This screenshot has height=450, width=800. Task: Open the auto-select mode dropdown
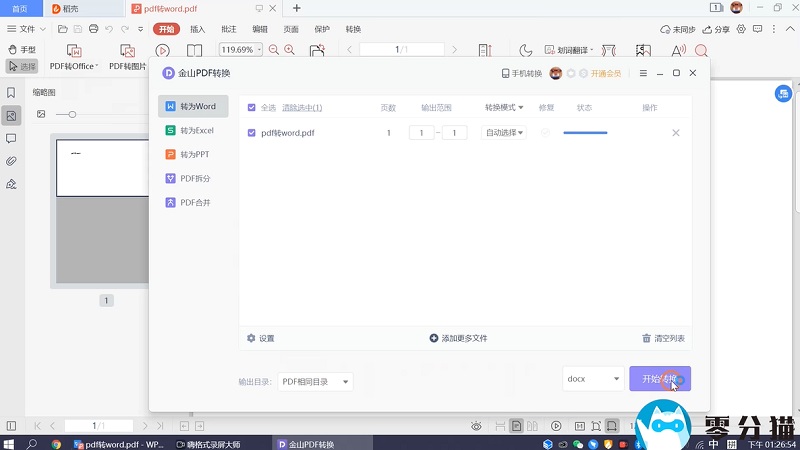pos(504,133)
